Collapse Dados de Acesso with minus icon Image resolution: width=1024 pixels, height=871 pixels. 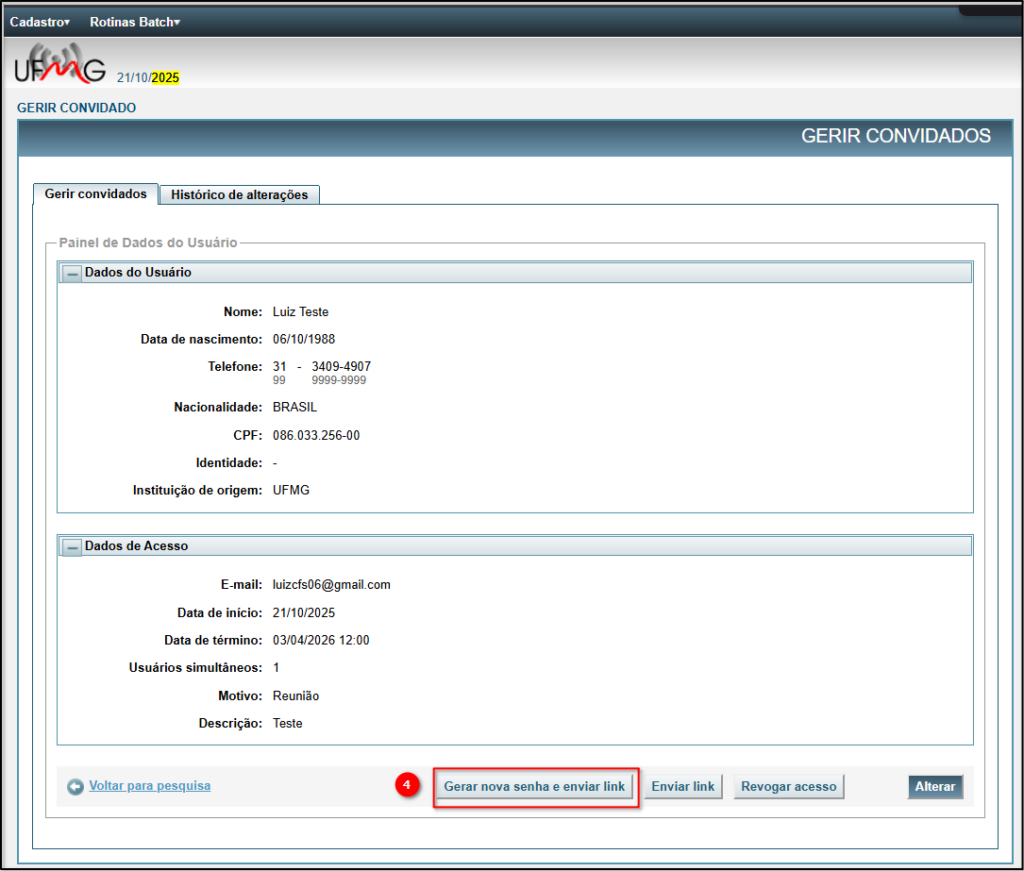tap(73, 547)
